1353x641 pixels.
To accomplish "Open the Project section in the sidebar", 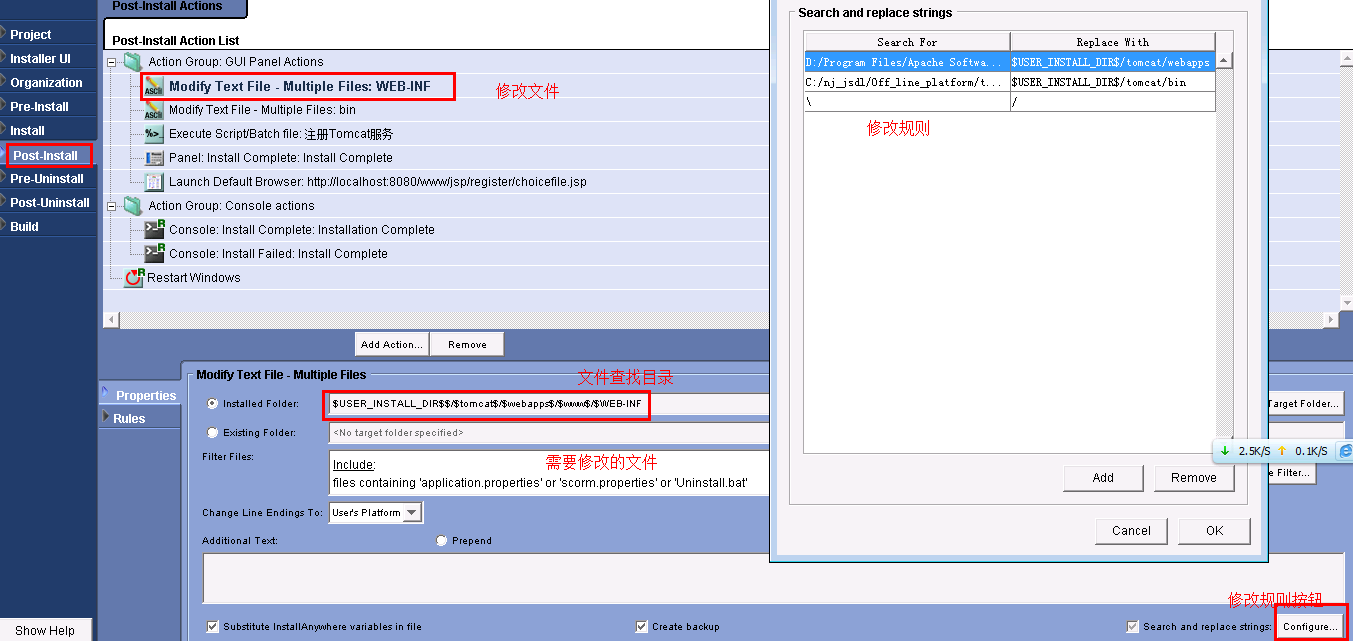I will [48, 34].
